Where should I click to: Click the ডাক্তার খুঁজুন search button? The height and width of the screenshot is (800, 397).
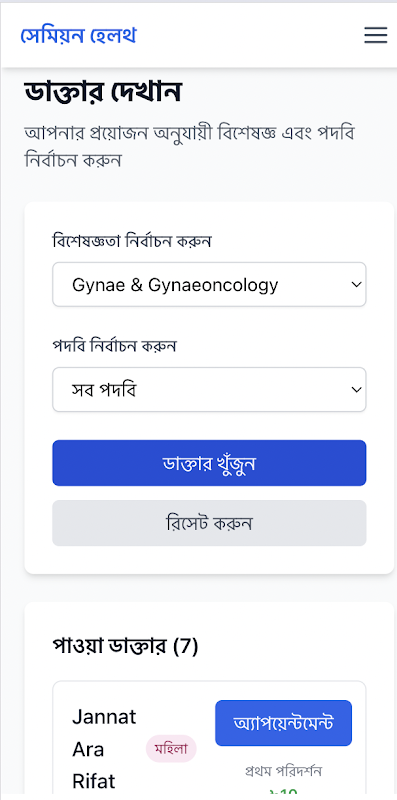(x=209, y=463)
